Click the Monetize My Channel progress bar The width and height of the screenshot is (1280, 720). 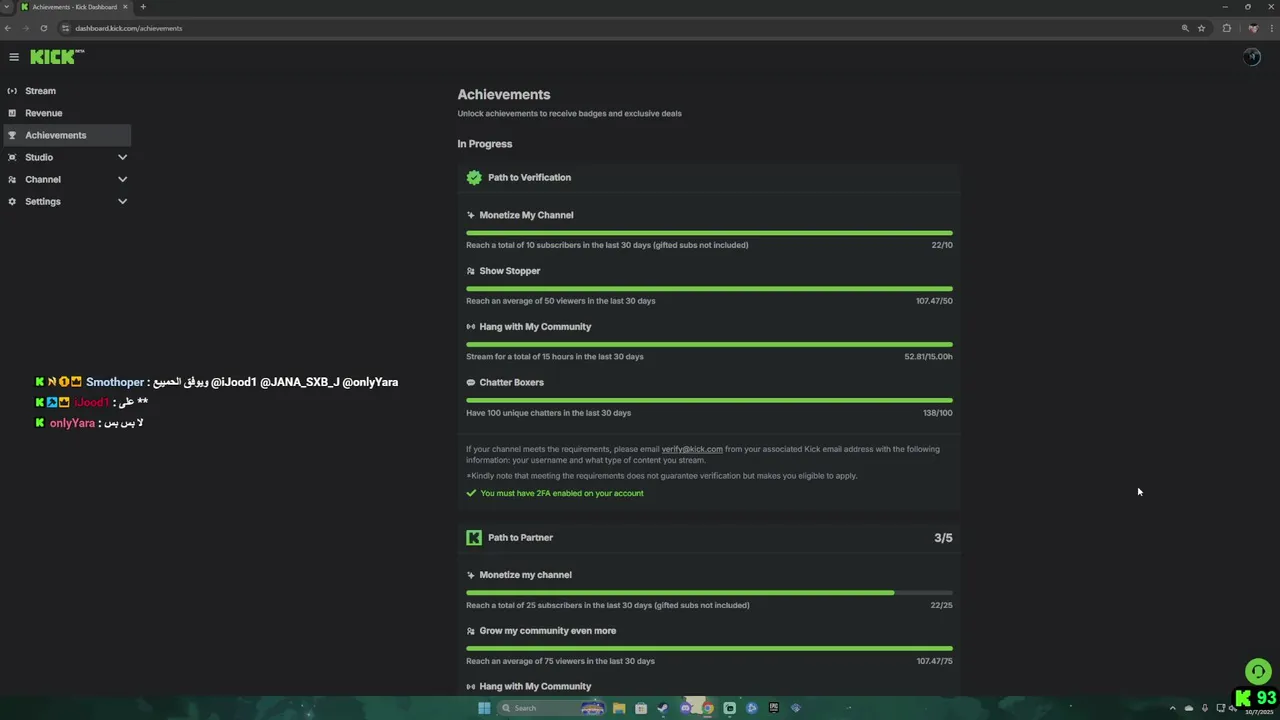[709, 233]
